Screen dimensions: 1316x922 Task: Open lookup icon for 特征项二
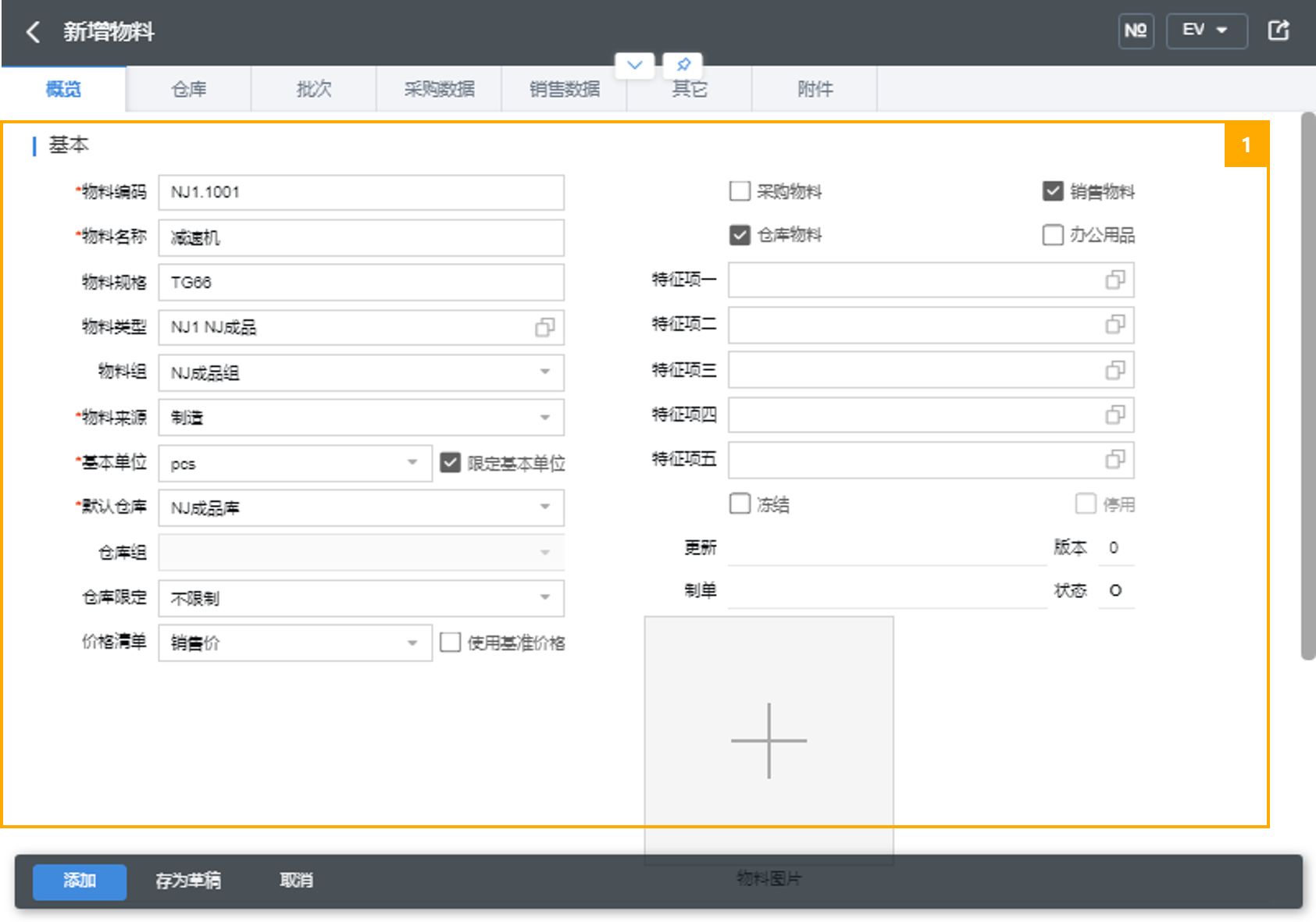coord(1115,324)
